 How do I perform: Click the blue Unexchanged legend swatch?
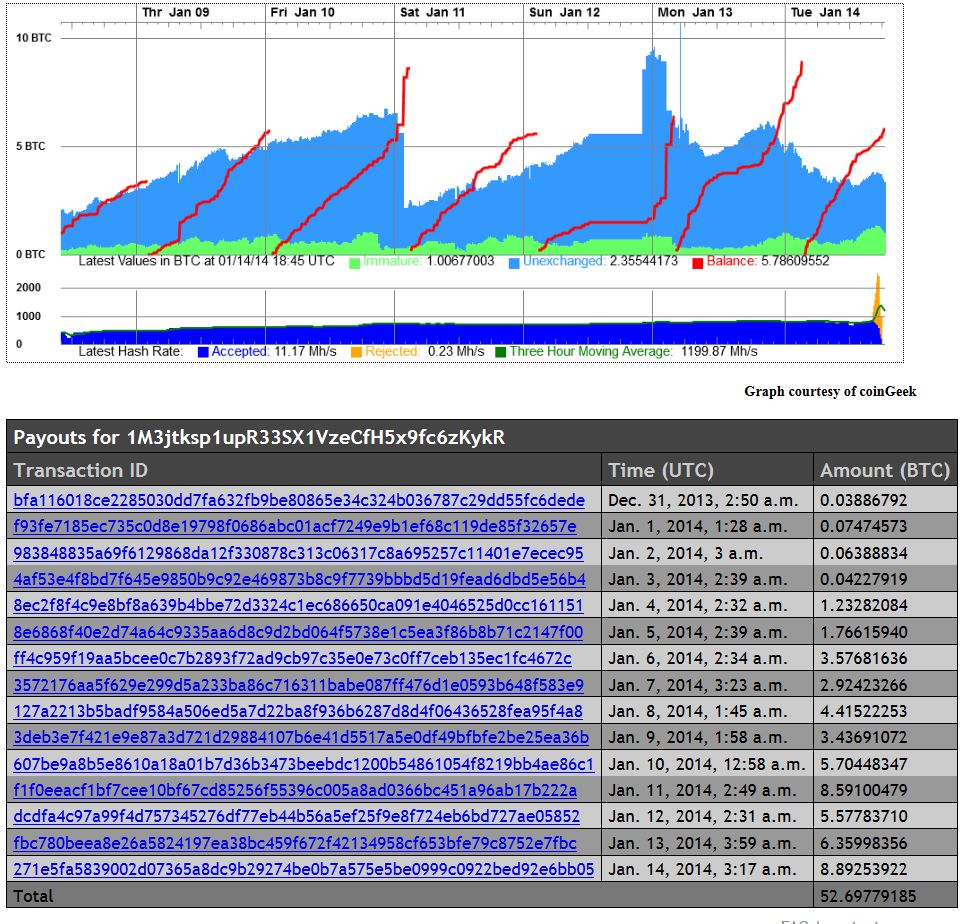coord(514,263)
